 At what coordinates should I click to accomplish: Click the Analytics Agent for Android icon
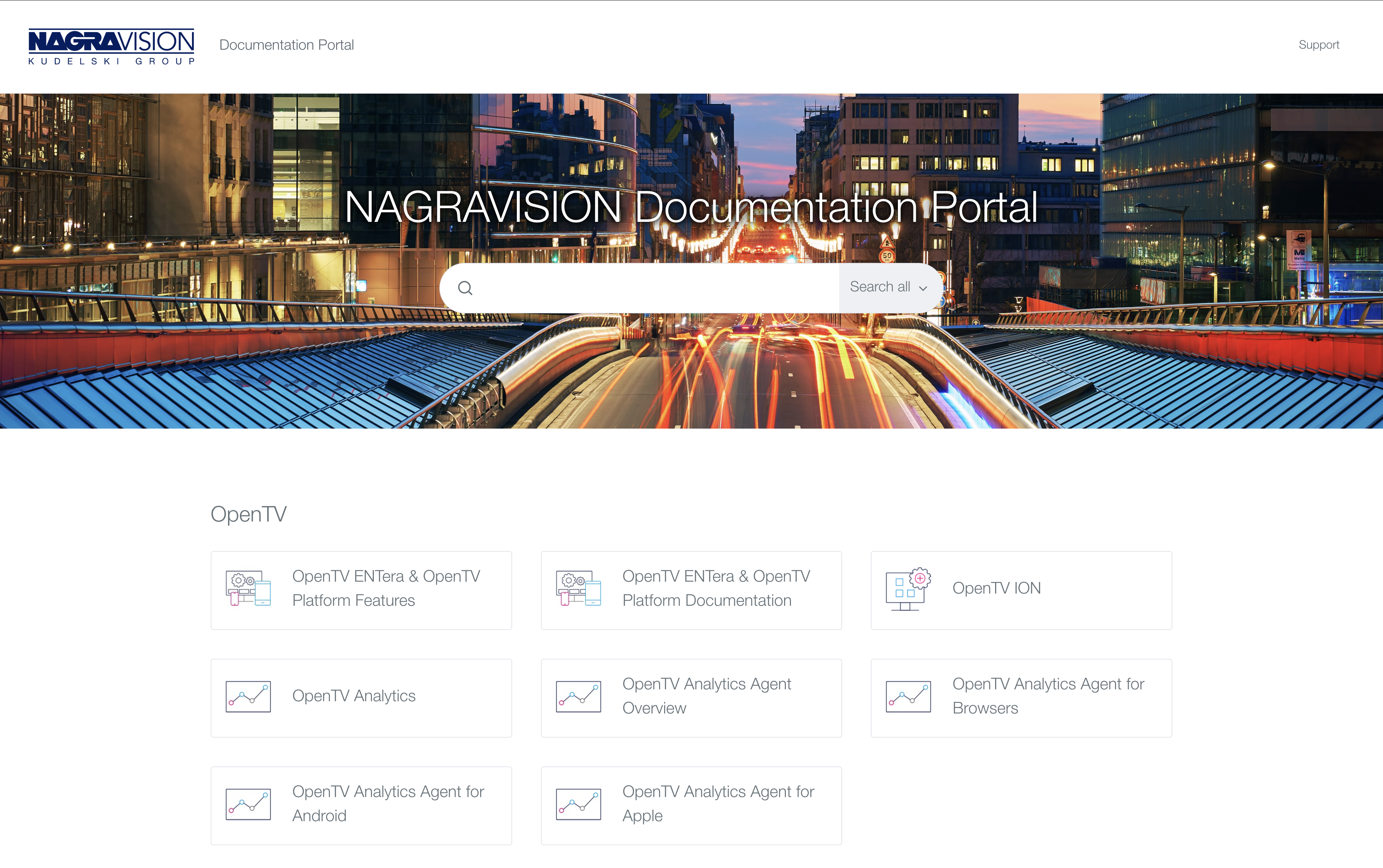[x=248, y=804]
